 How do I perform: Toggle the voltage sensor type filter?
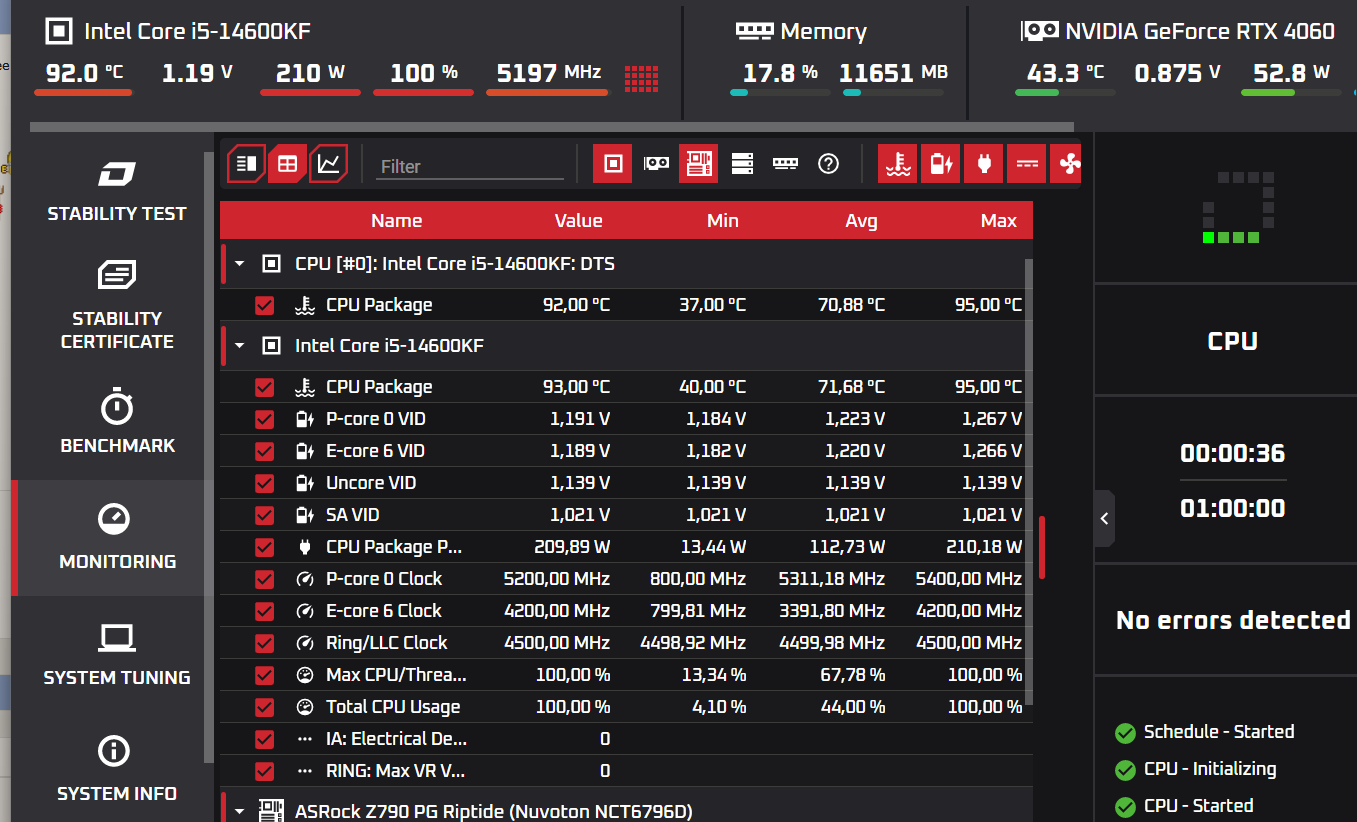941,164
